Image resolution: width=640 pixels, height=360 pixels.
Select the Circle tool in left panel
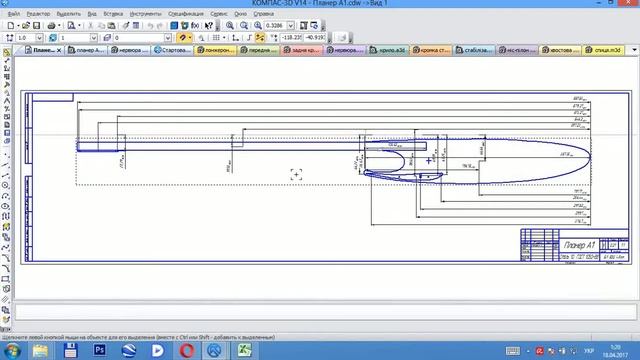(5, 185)
